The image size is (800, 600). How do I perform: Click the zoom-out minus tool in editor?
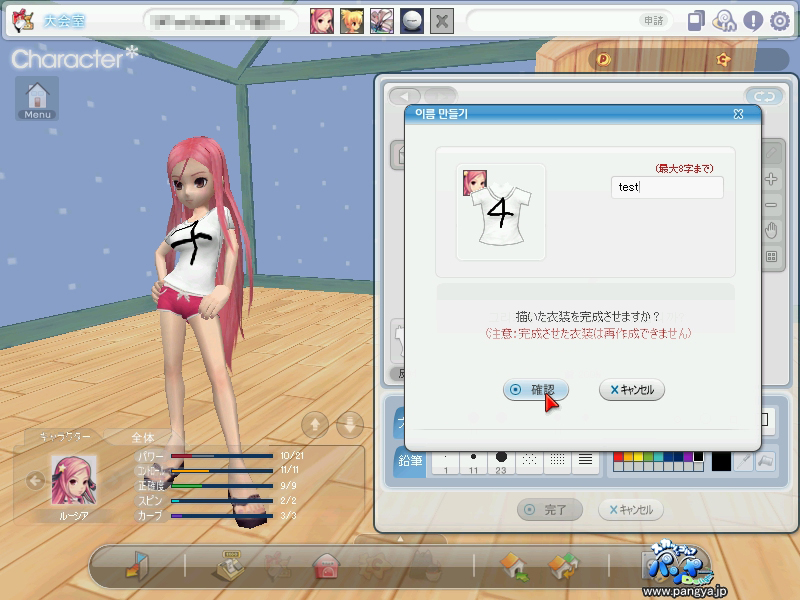point(771,205)
